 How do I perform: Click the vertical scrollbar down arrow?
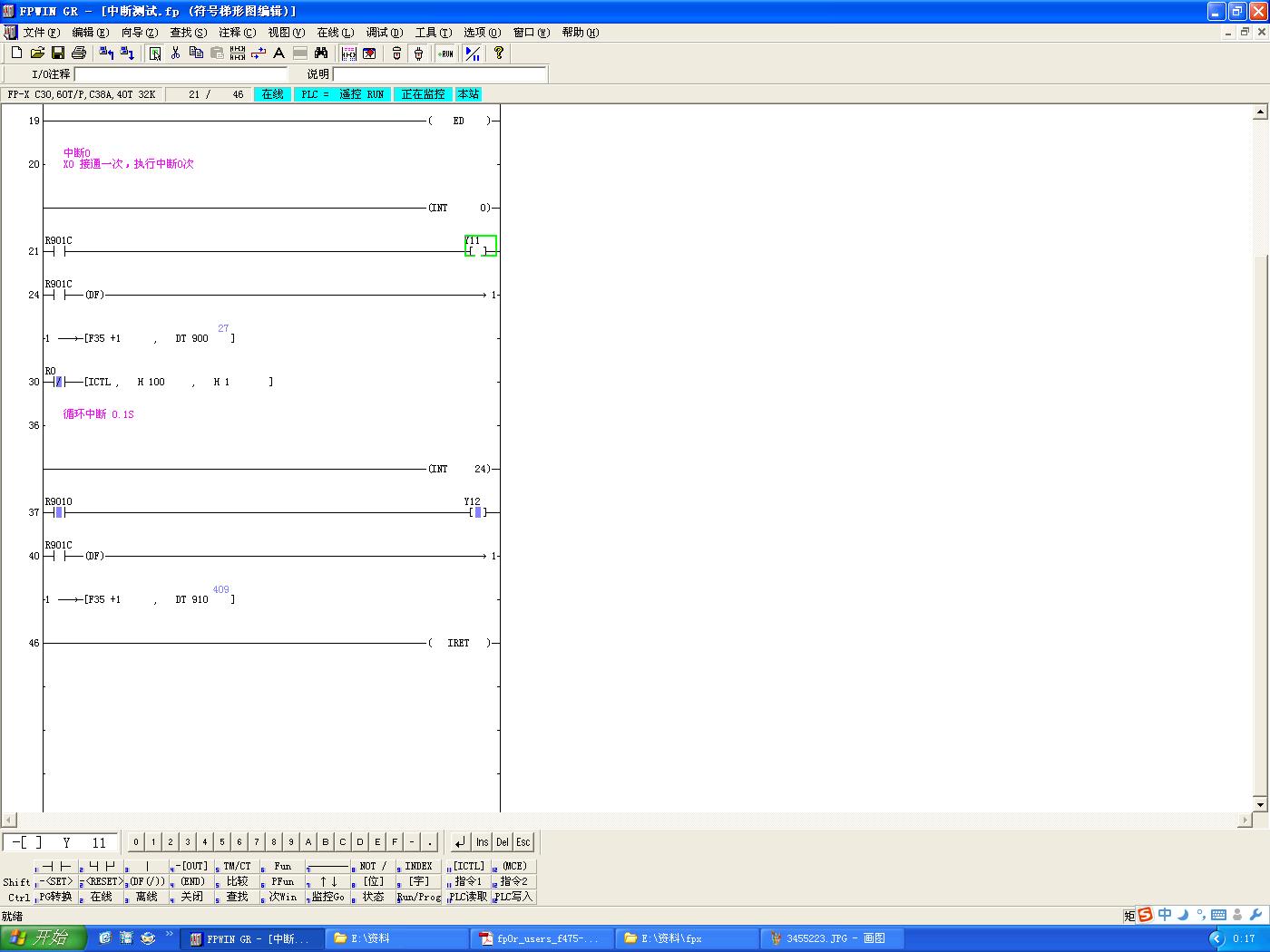(x=1259, y=804)
